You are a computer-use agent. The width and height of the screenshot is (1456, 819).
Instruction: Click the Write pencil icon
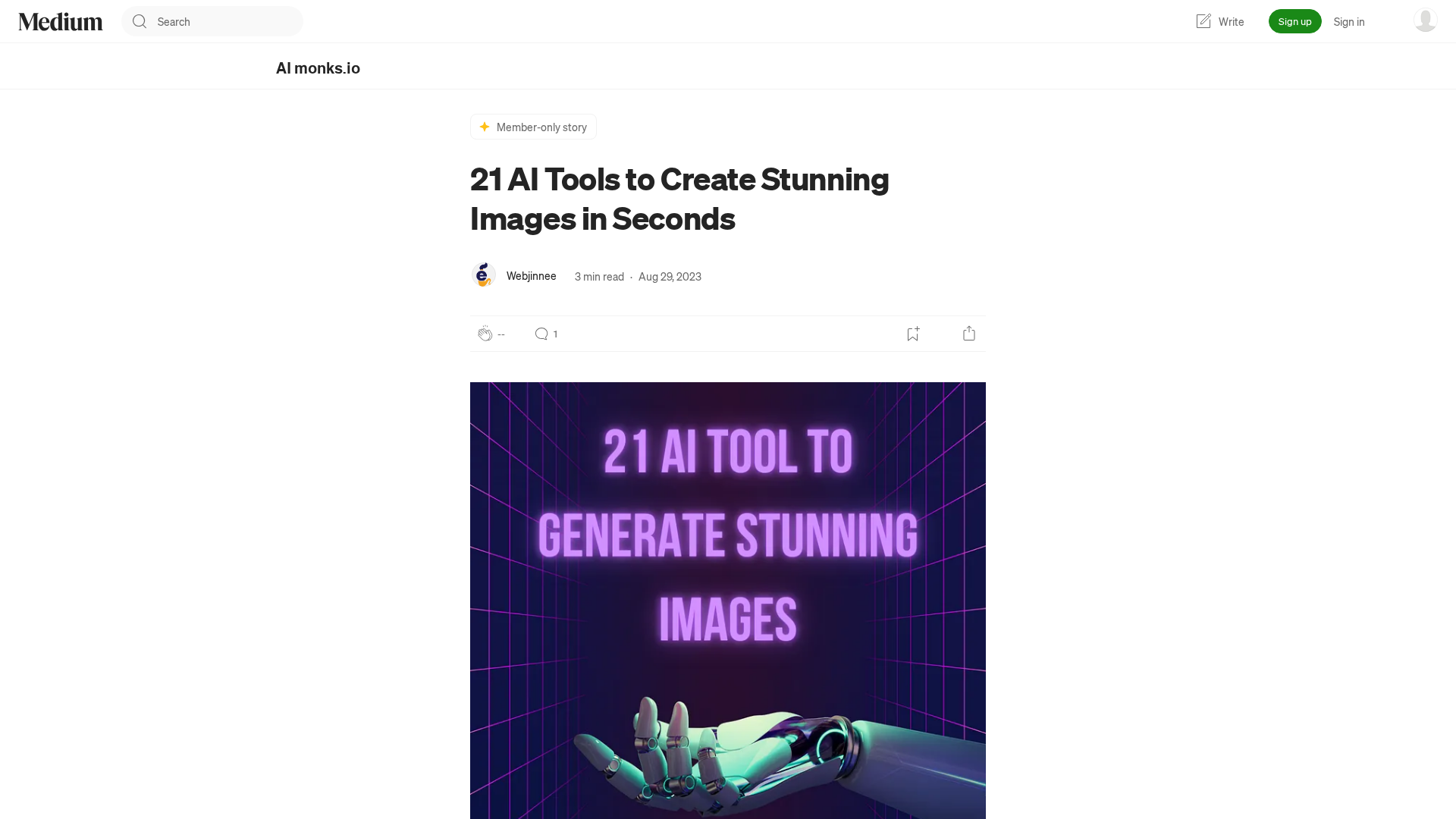pyautogui.click(x=1203, y=21)
